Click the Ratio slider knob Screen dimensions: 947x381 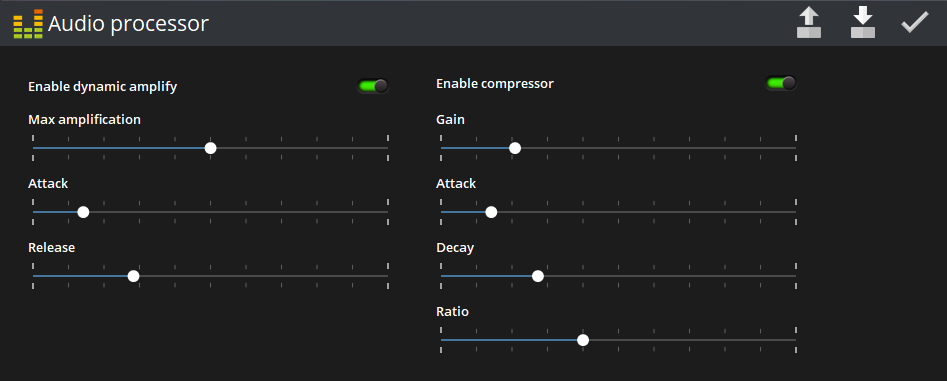pos(583,340)
